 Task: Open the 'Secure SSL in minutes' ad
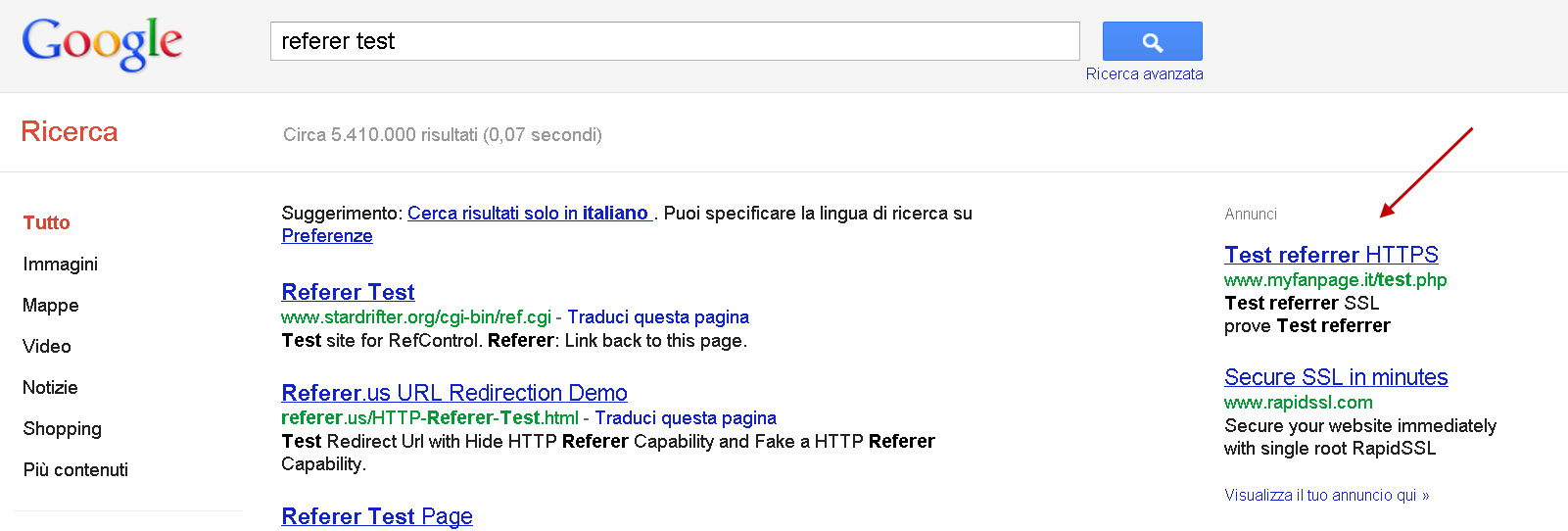tap(1336, 377)
